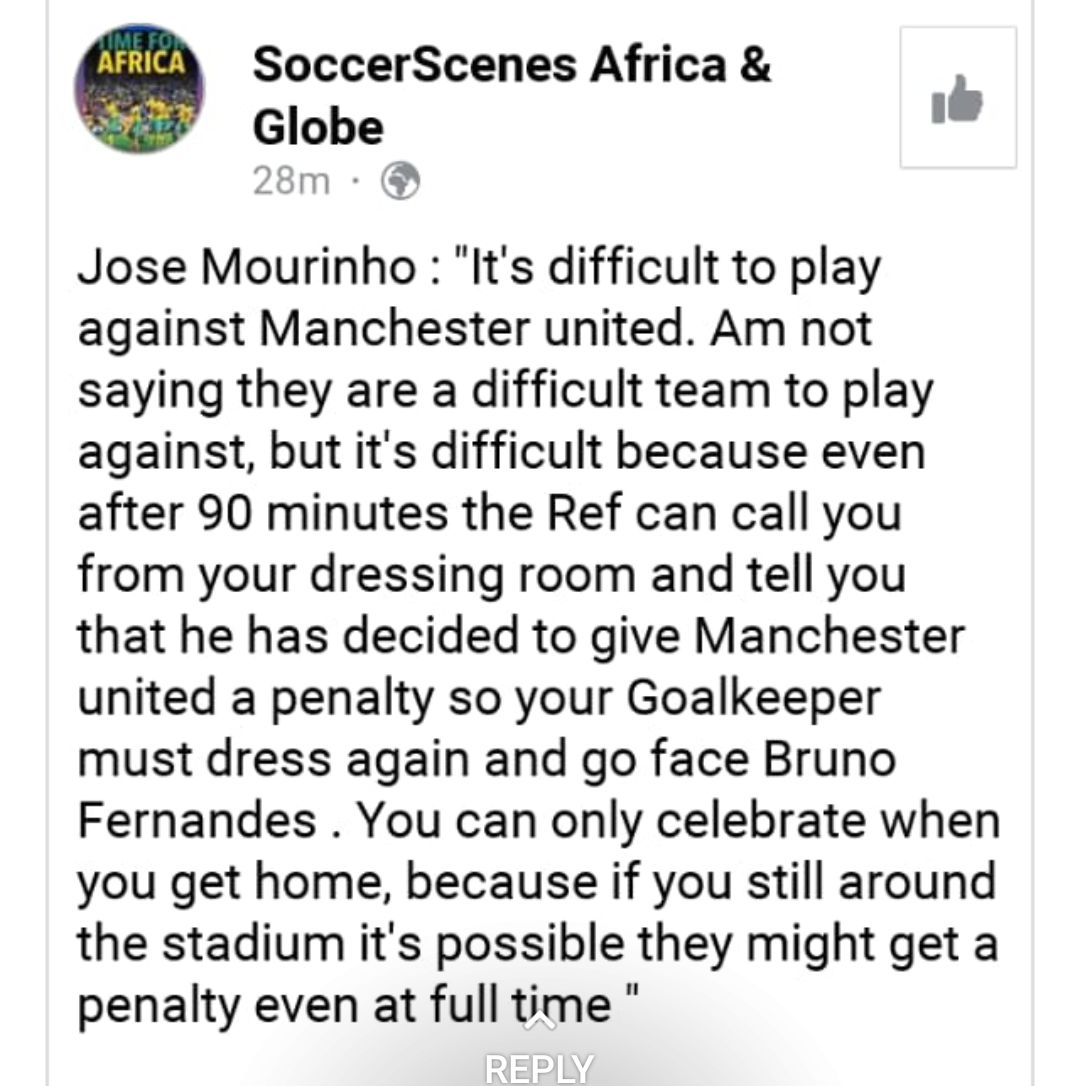Click the name Bruno in the post text
This screenshot has width=1080, height=1086.
(829, 759)
